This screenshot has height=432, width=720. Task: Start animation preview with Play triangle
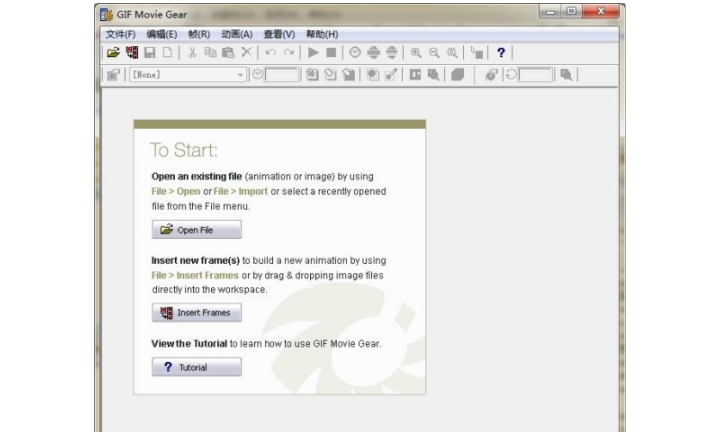(x=313, y=52)
